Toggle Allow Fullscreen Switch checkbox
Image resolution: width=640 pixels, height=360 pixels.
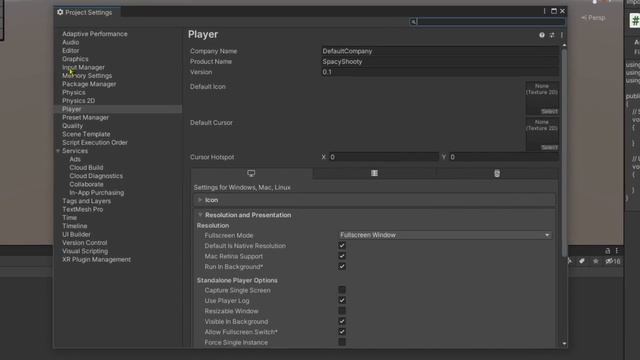[342, 332]
